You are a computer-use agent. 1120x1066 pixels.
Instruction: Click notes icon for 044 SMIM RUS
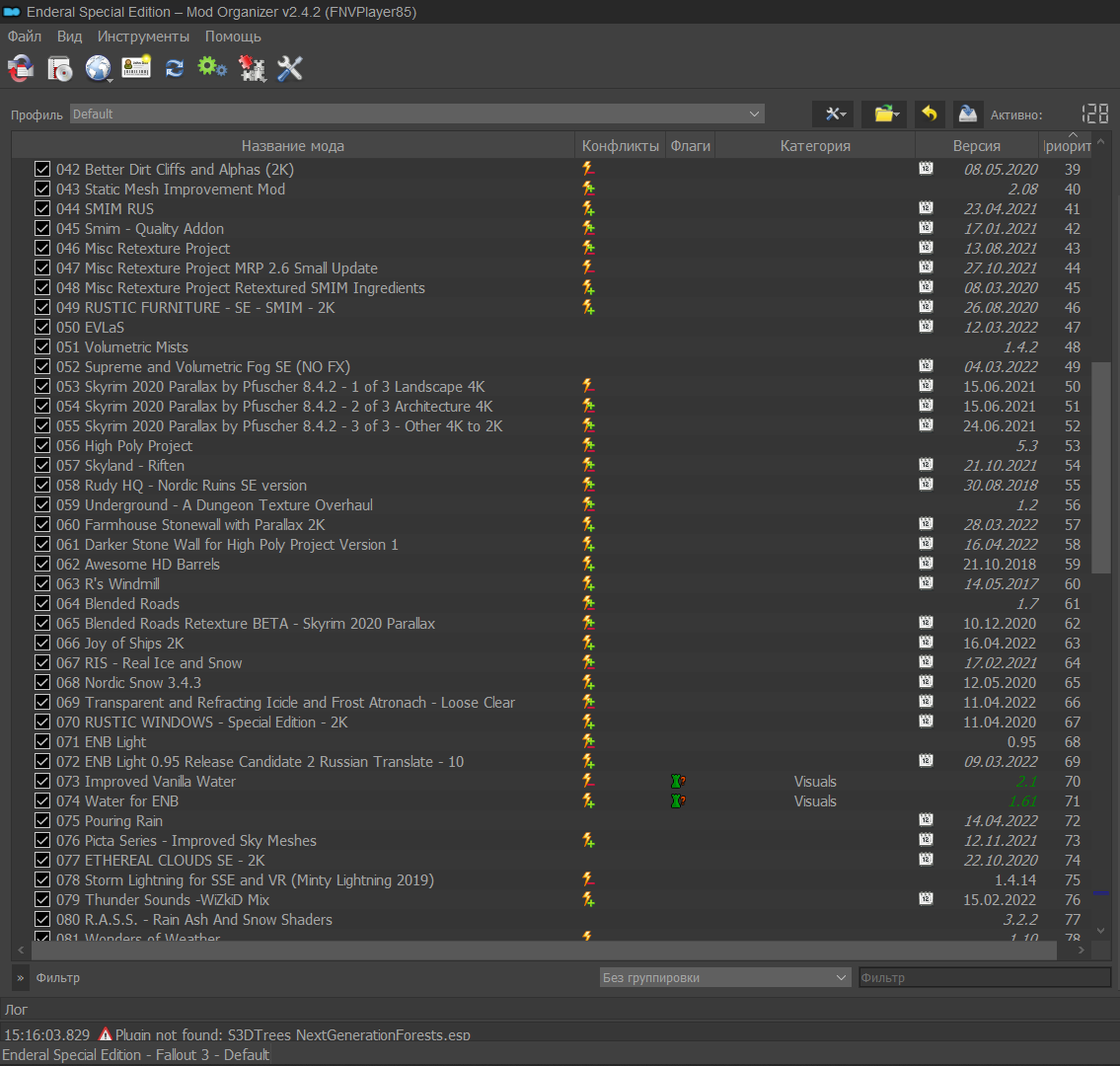926,208
